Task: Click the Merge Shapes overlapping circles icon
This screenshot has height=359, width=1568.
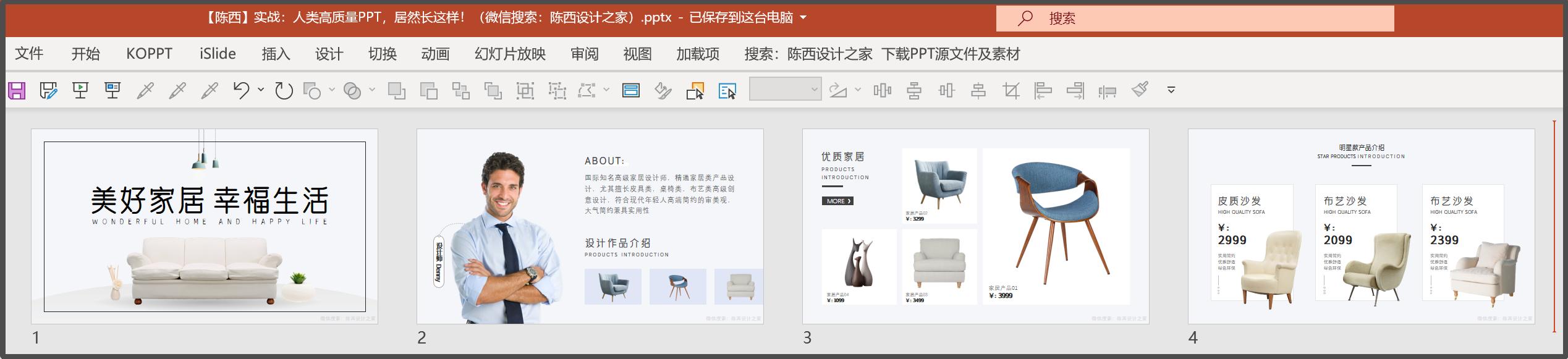Action: pyautogui.click(x=352, y=91)
